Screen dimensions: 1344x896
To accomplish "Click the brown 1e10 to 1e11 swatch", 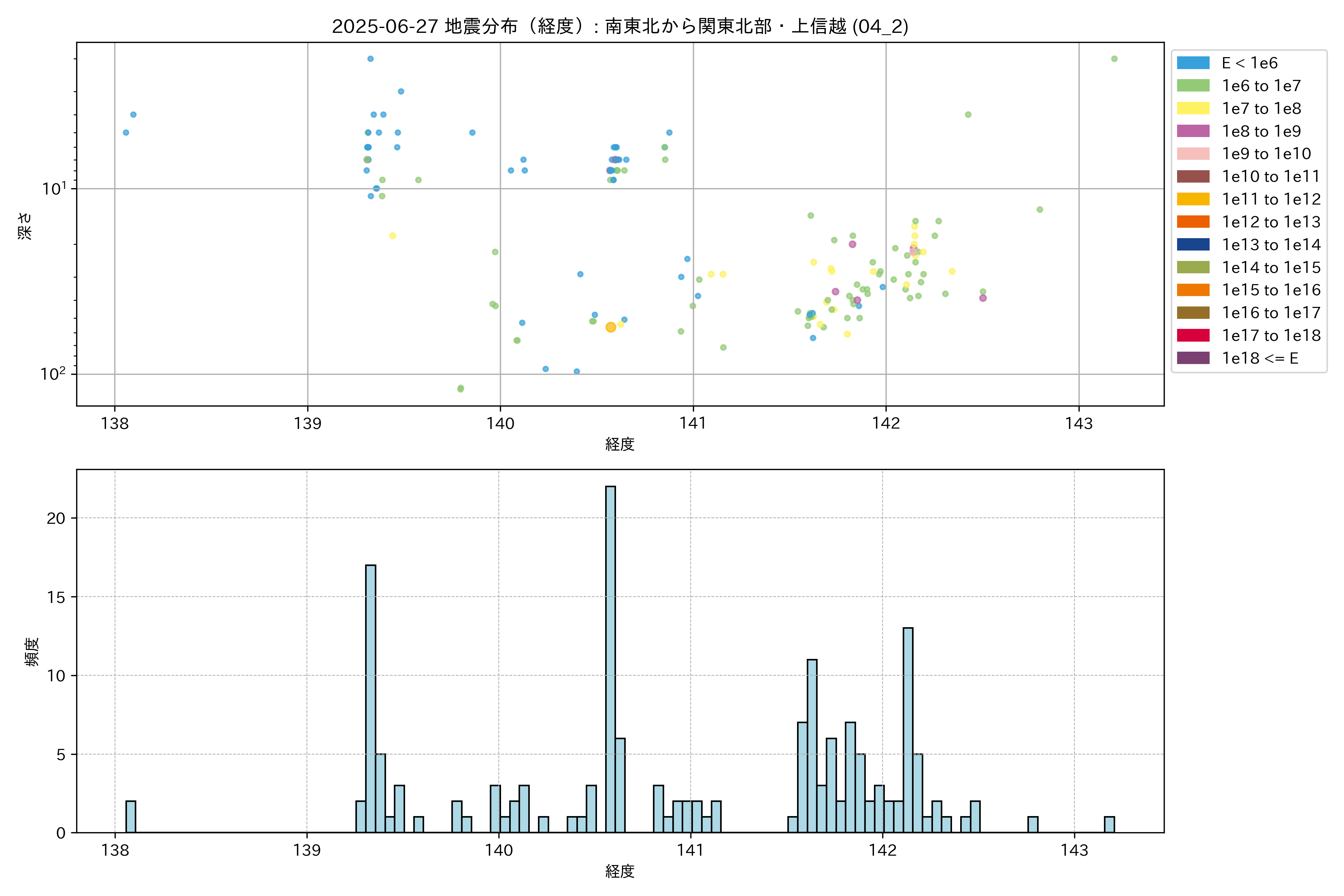I will [1192, 177].
